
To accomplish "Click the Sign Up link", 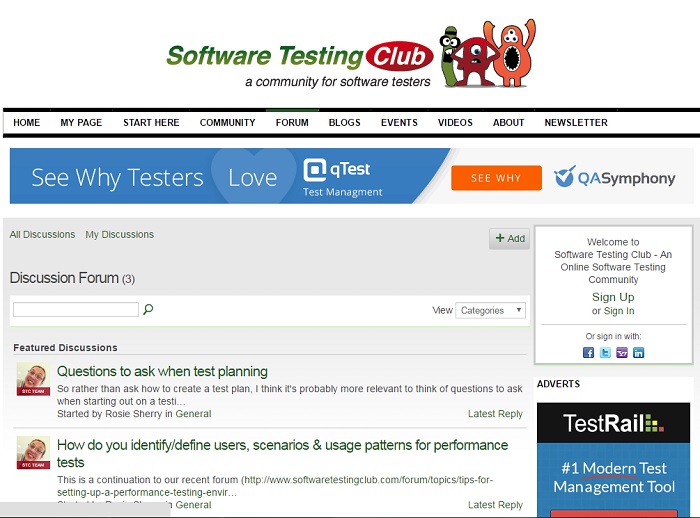I will (x=613, y=297).
